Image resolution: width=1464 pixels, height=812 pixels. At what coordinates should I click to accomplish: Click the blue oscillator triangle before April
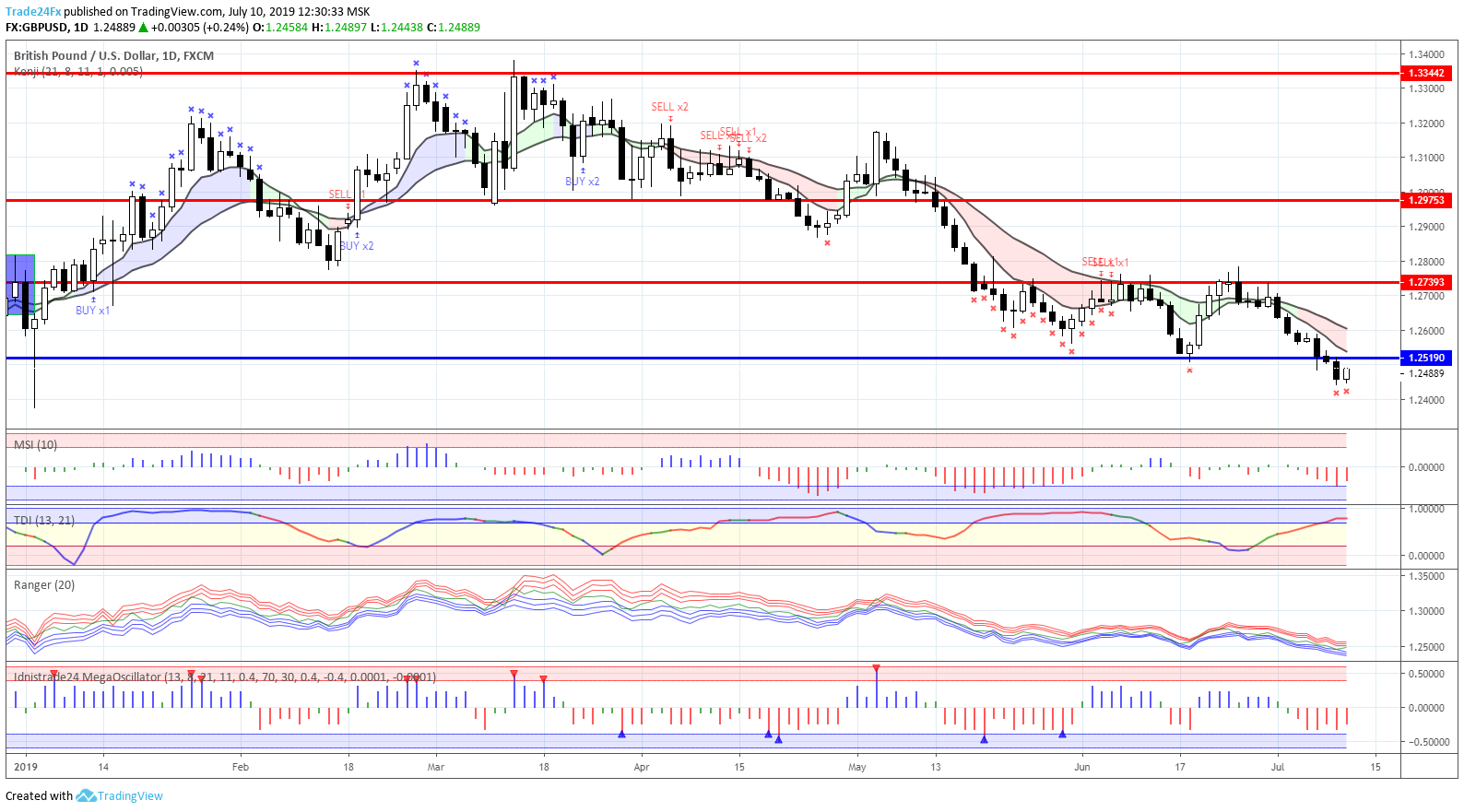point(621,734)
